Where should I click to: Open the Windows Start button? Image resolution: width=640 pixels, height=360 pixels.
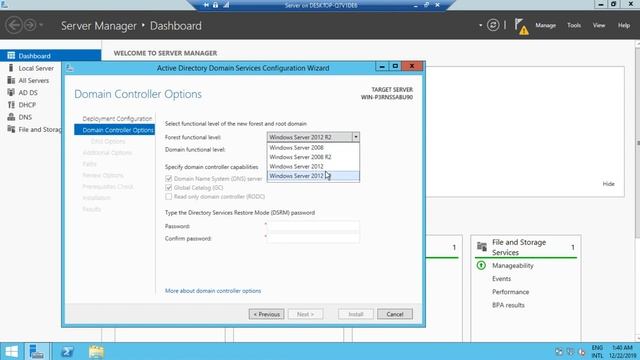(11, 351)
